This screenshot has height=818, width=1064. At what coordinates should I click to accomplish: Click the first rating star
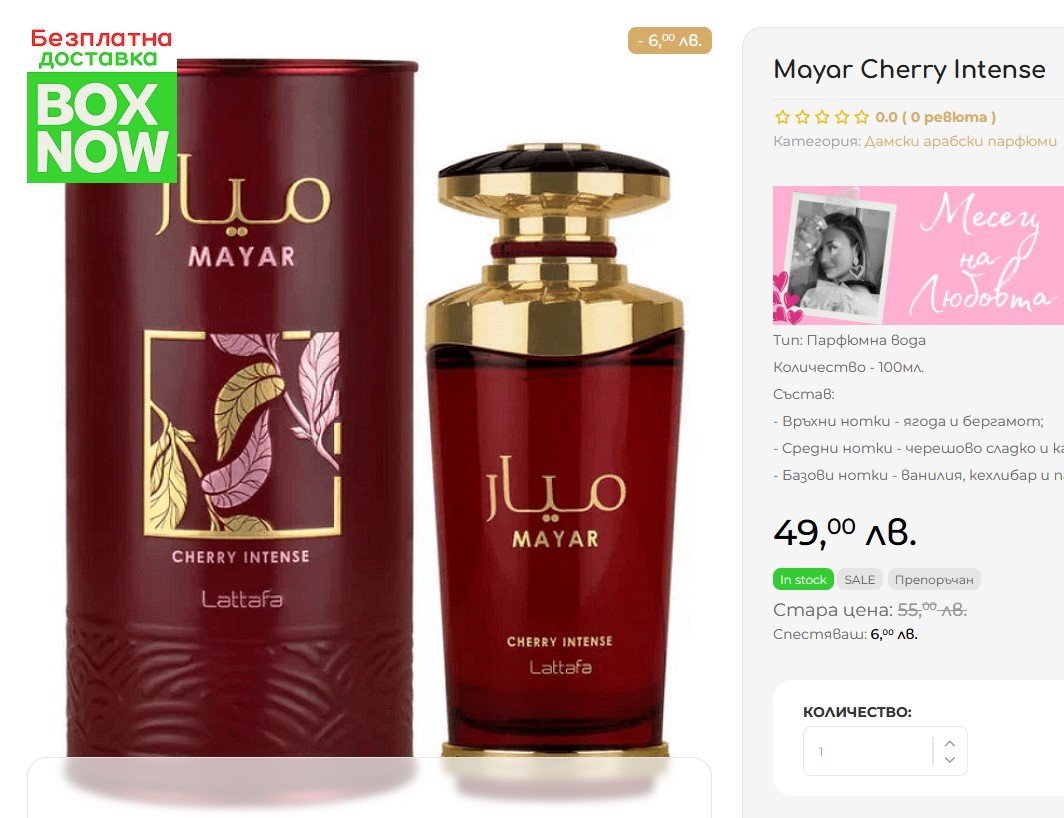tap(782, 117)
